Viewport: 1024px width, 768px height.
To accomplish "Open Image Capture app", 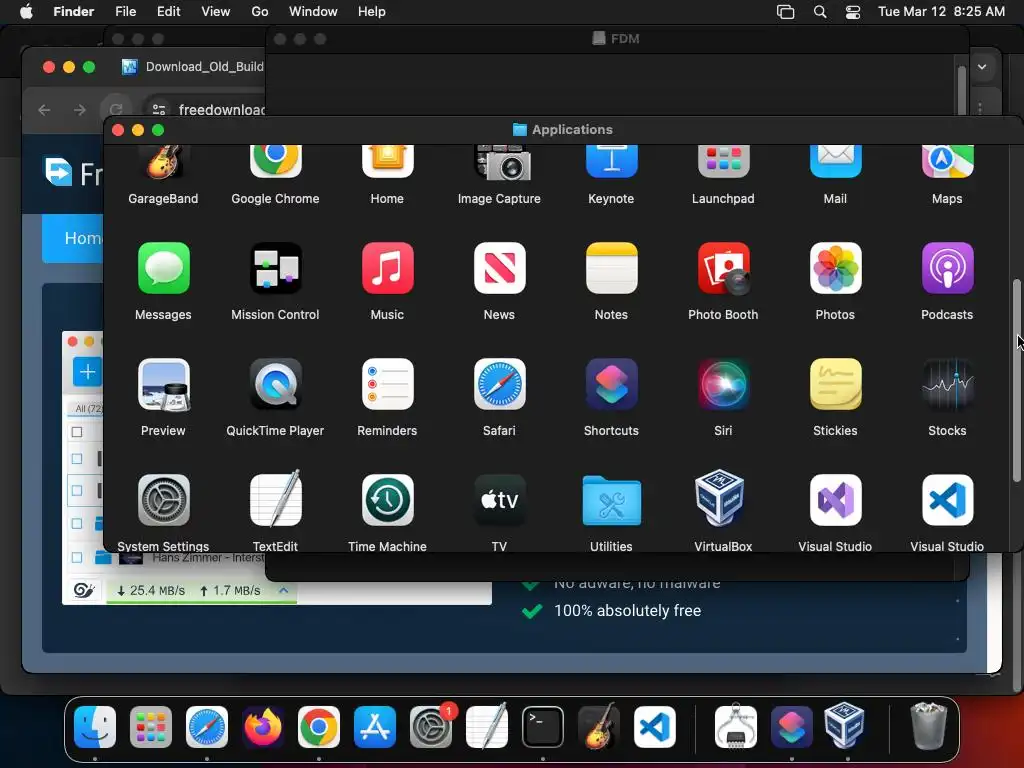I will [x=502, y=163].
